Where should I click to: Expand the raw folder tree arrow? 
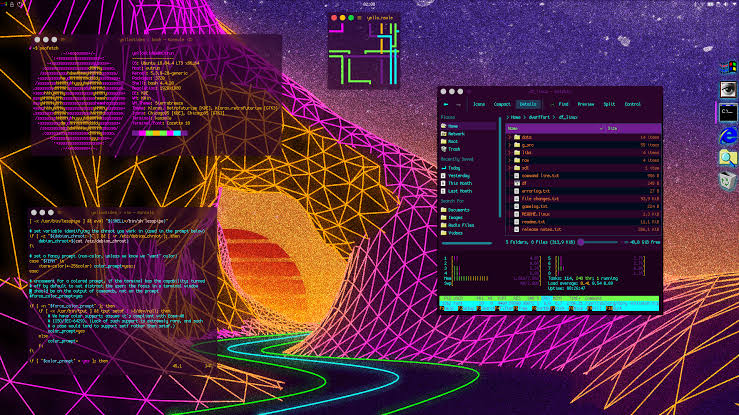click(509, 160)
